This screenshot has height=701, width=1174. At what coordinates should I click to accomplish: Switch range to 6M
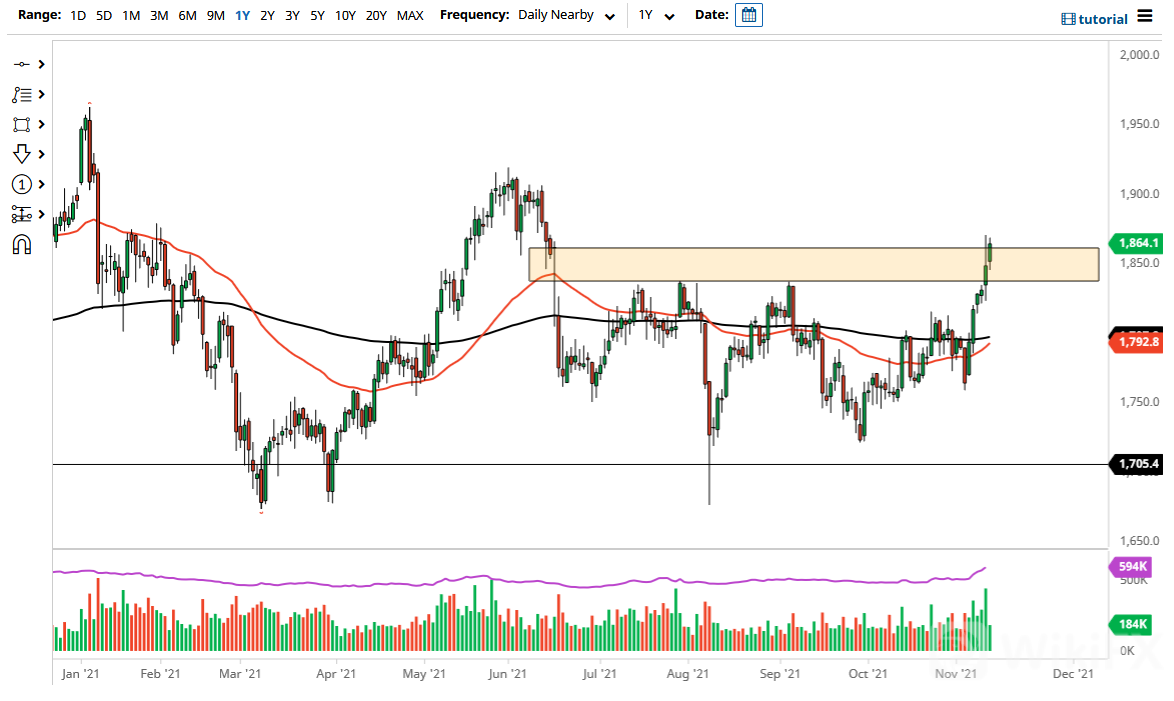pyautogui.click(x=187, y=16)
